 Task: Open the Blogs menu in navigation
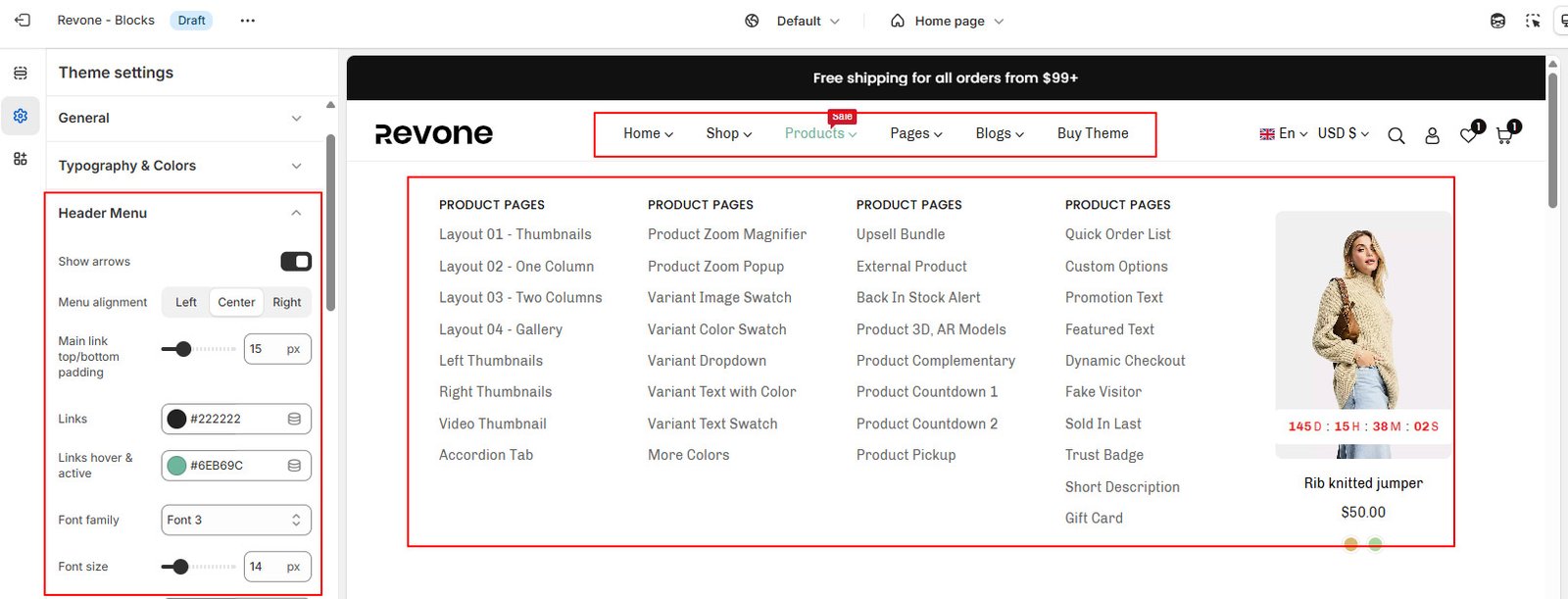pos(999,134)
